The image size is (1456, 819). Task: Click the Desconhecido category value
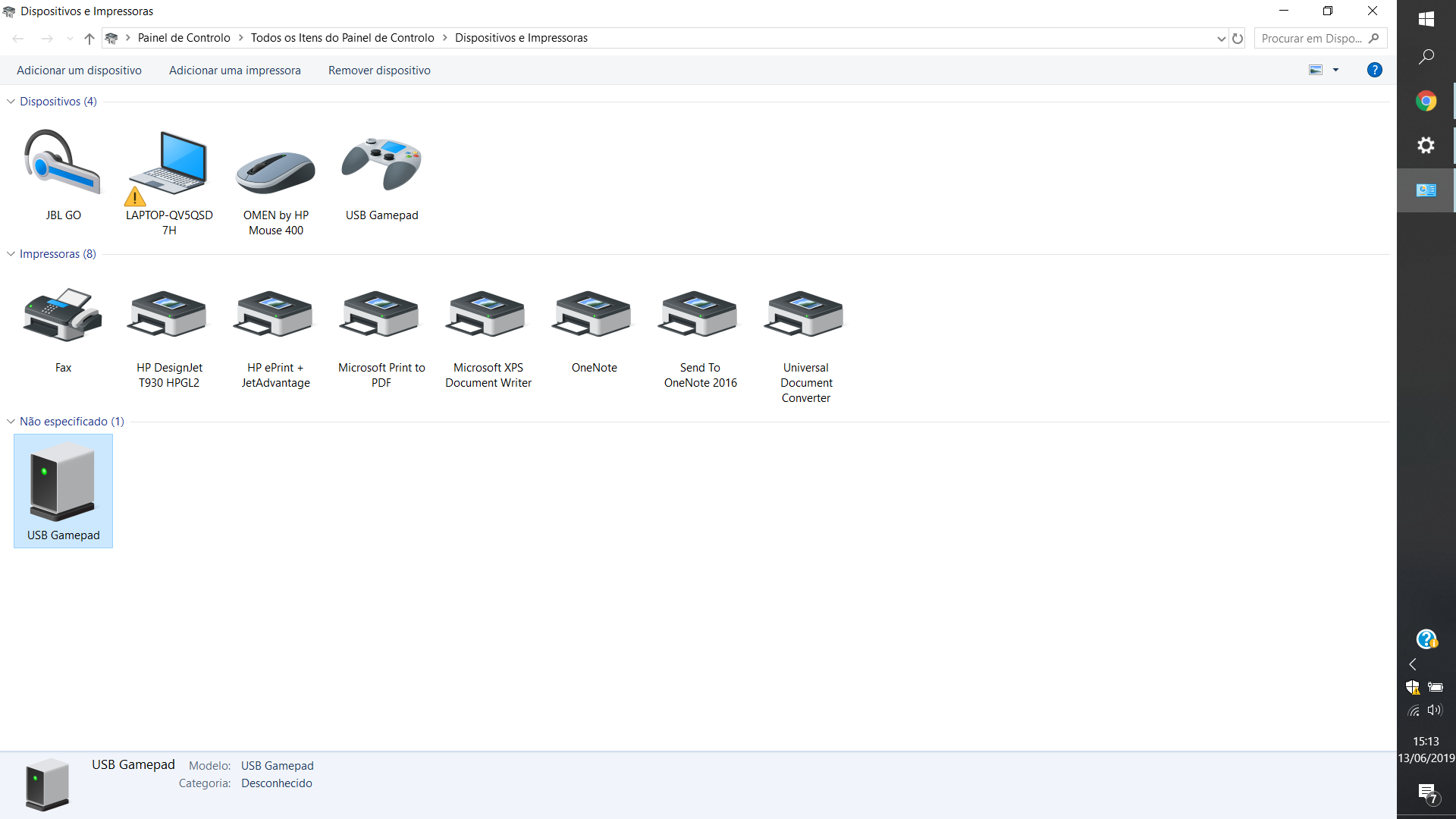click(277, 783)
